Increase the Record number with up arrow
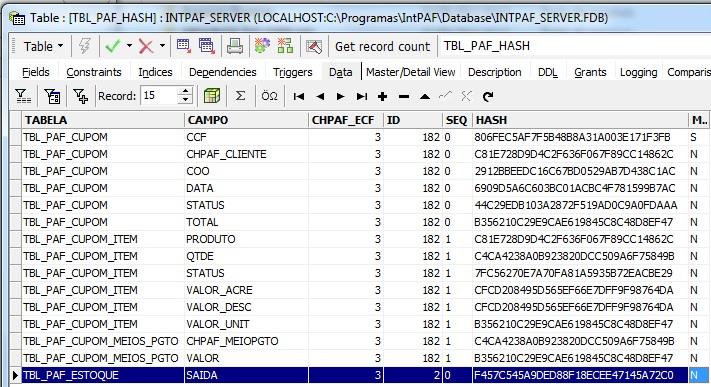711x387 pixels. pyautogui.click(x=185, y=91)
